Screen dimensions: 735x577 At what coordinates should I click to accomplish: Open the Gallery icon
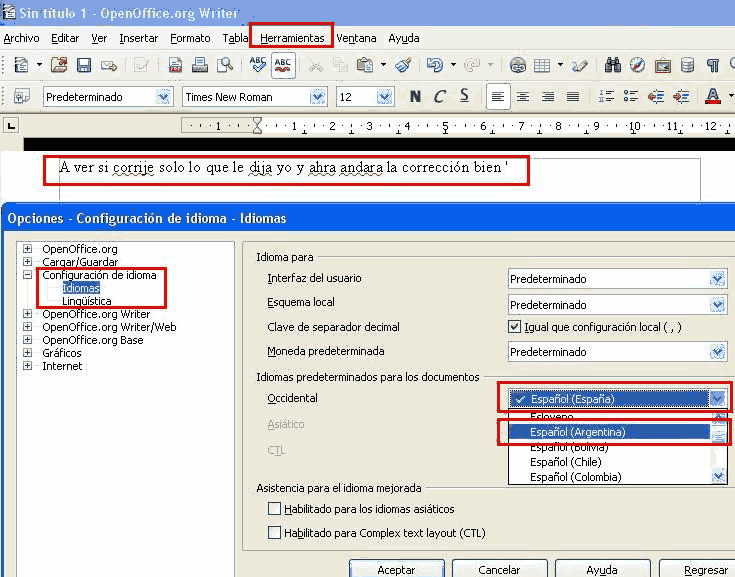[x=663, y=65]
